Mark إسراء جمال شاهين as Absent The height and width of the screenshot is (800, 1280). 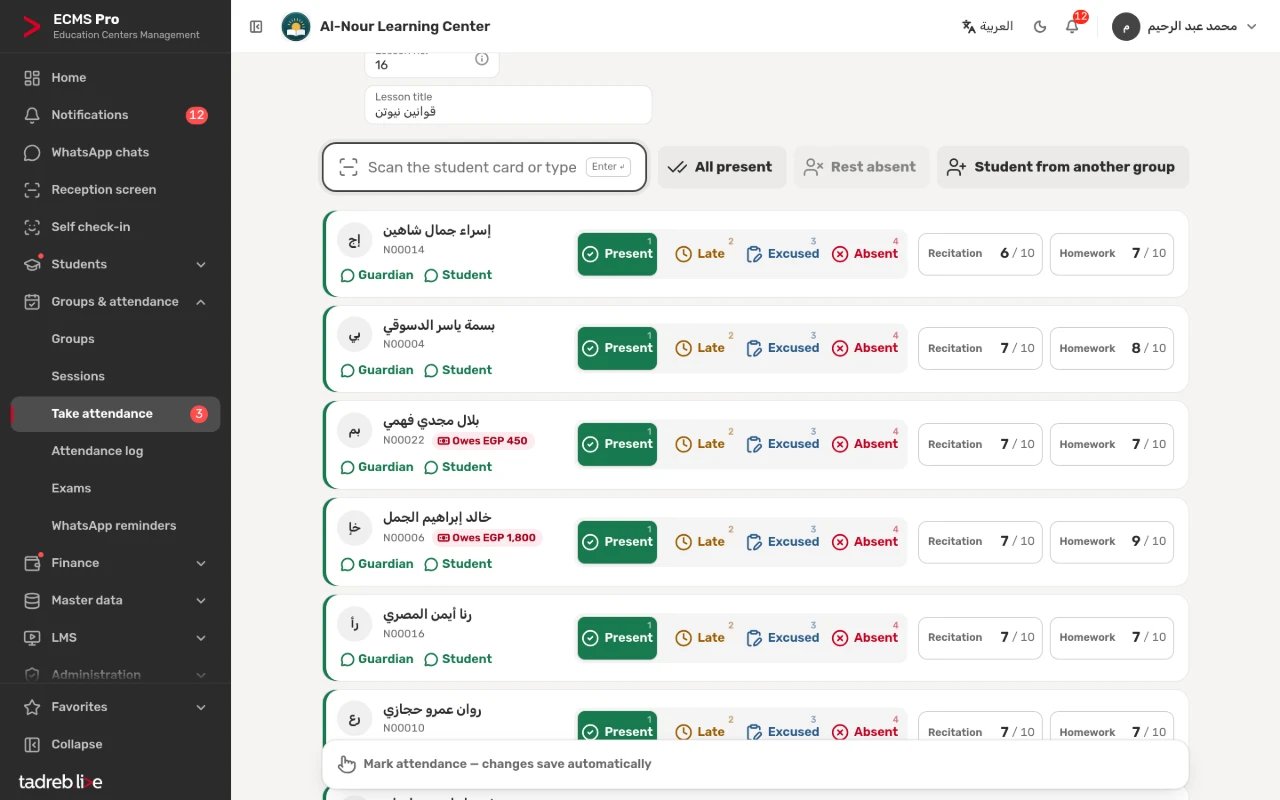click(x=866, y=254)
